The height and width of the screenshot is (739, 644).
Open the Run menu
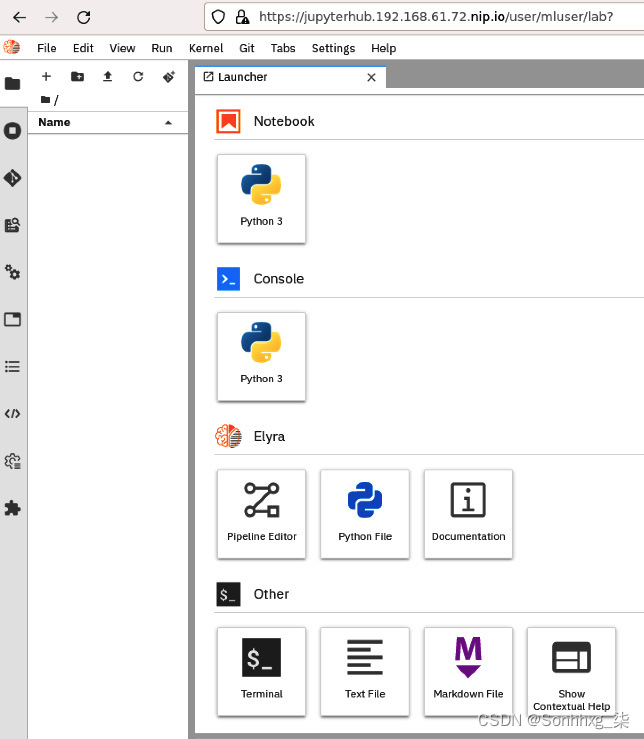click(x=162, y=48)
